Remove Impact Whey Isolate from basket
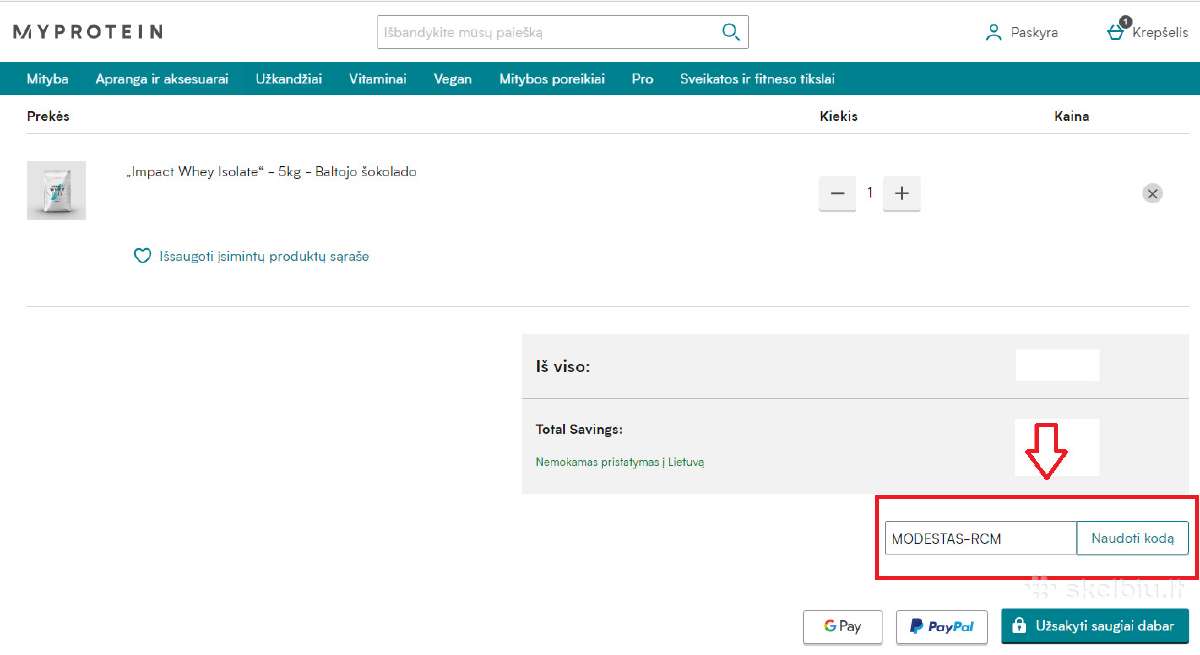Image resolution: width=1200 pixels, height=655 pixels. tap(1152, 193)
